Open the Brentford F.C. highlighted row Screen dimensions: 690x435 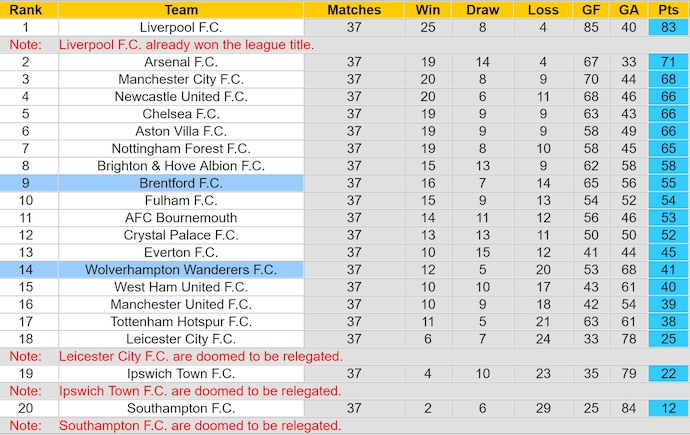(181, 184)
